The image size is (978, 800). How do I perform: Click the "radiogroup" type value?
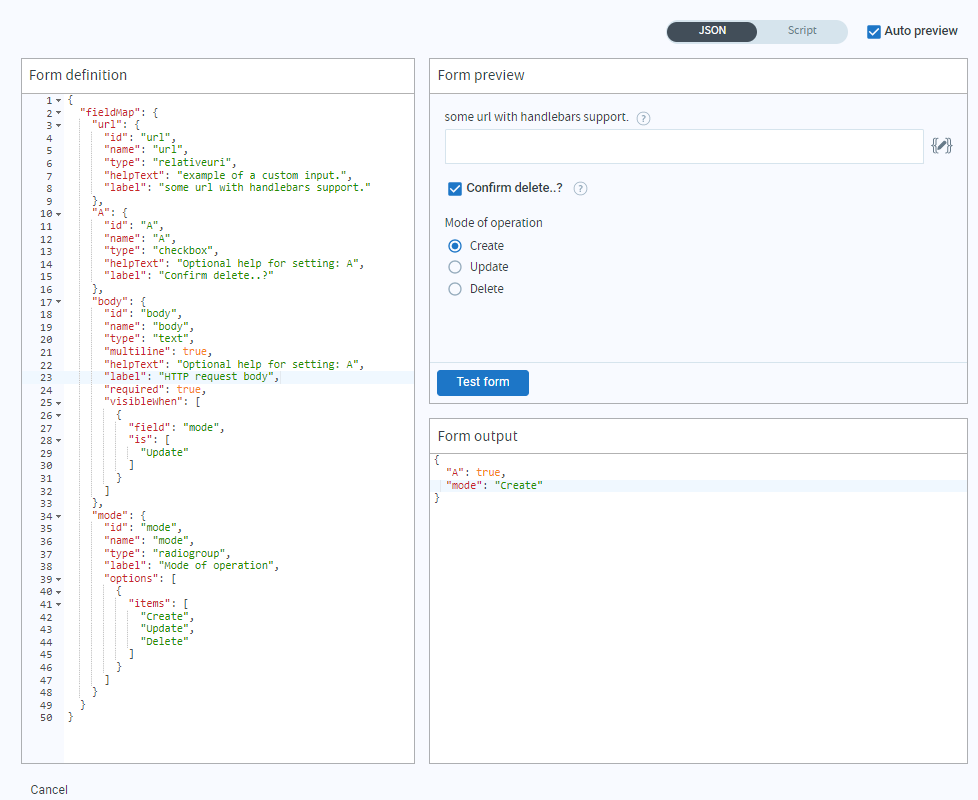click(x=188, y=553)
